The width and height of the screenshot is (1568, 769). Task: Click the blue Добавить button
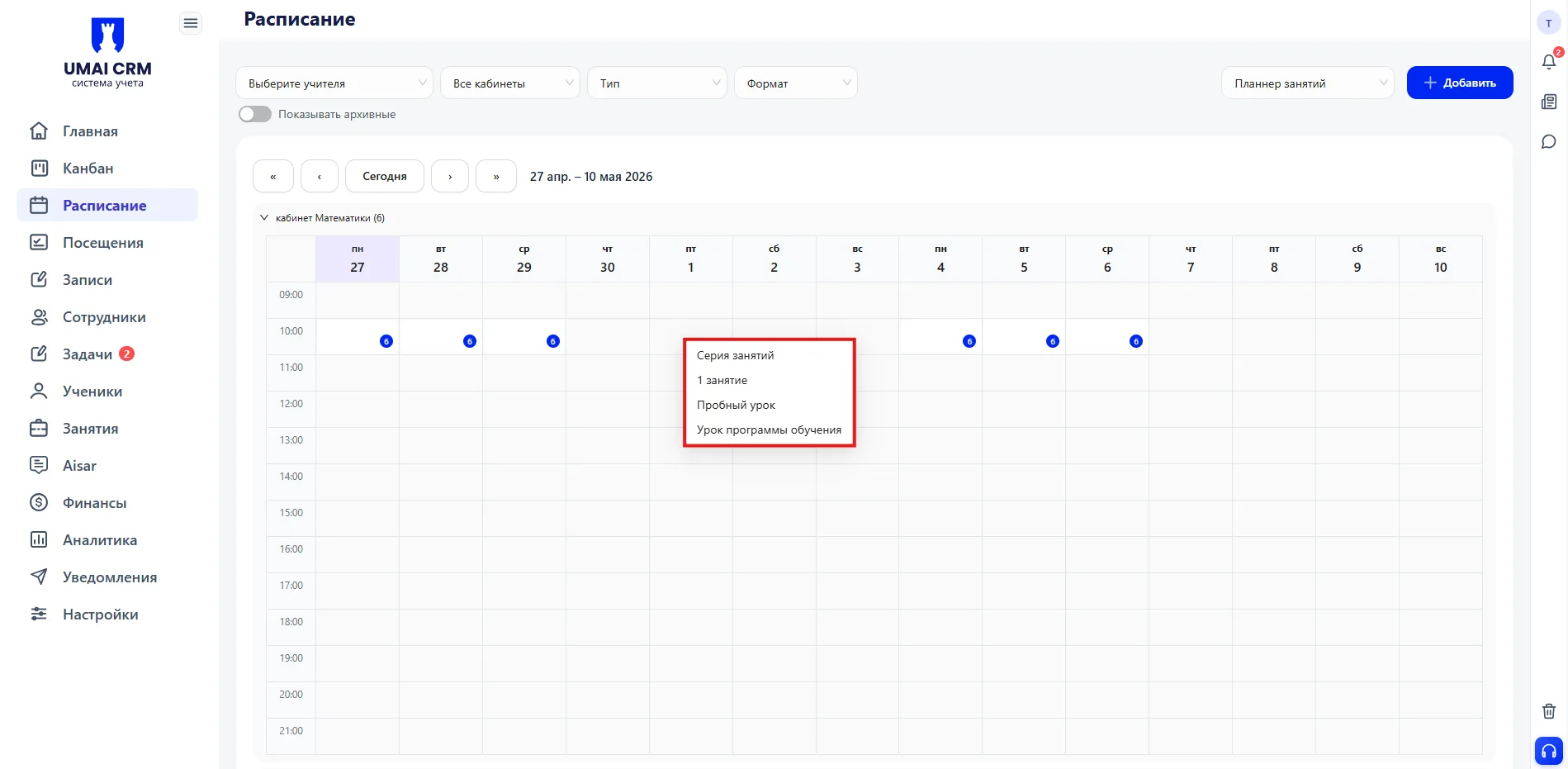[1460, 83]
